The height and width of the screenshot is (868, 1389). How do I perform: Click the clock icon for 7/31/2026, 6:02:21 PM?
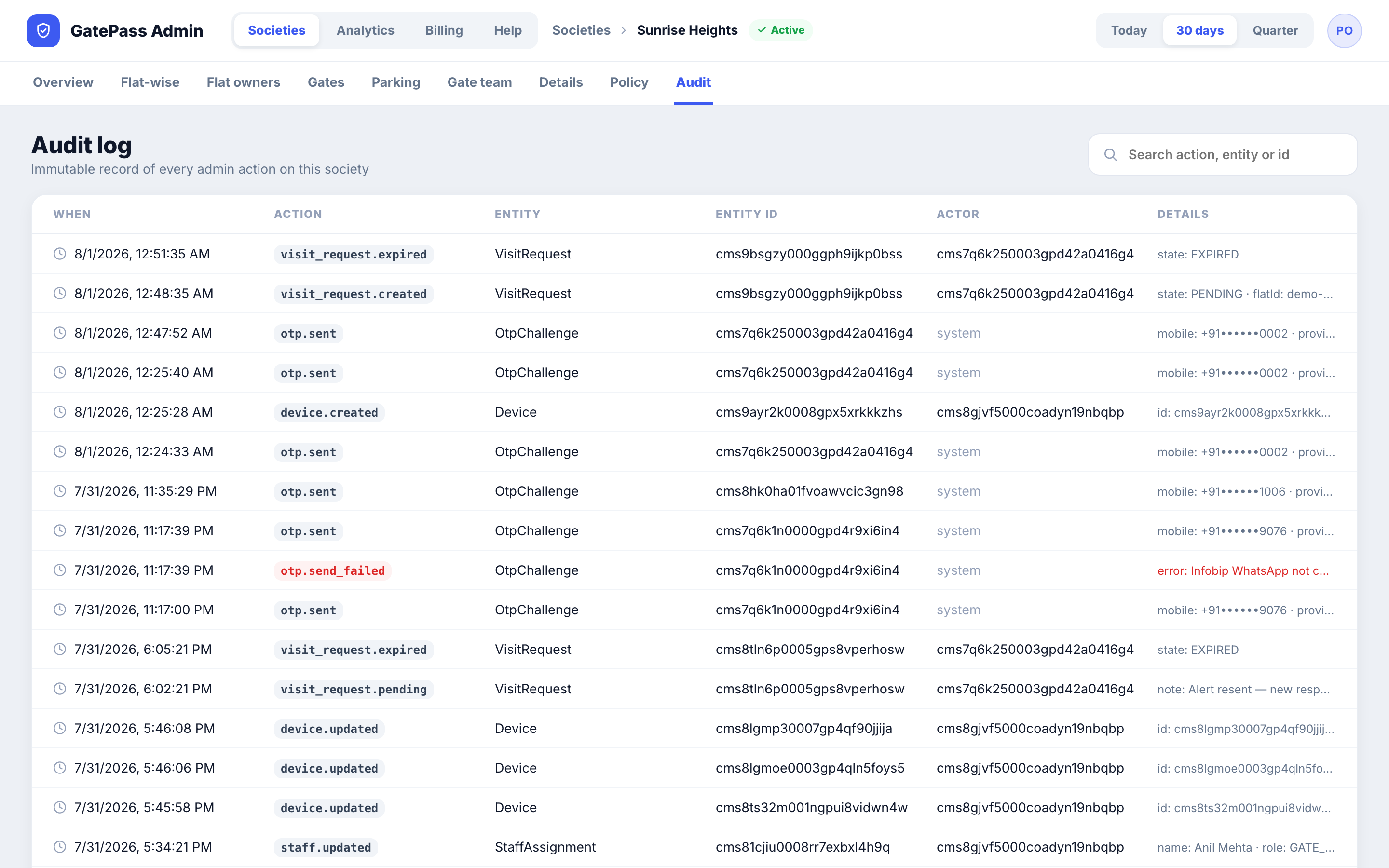pos(60,689)
